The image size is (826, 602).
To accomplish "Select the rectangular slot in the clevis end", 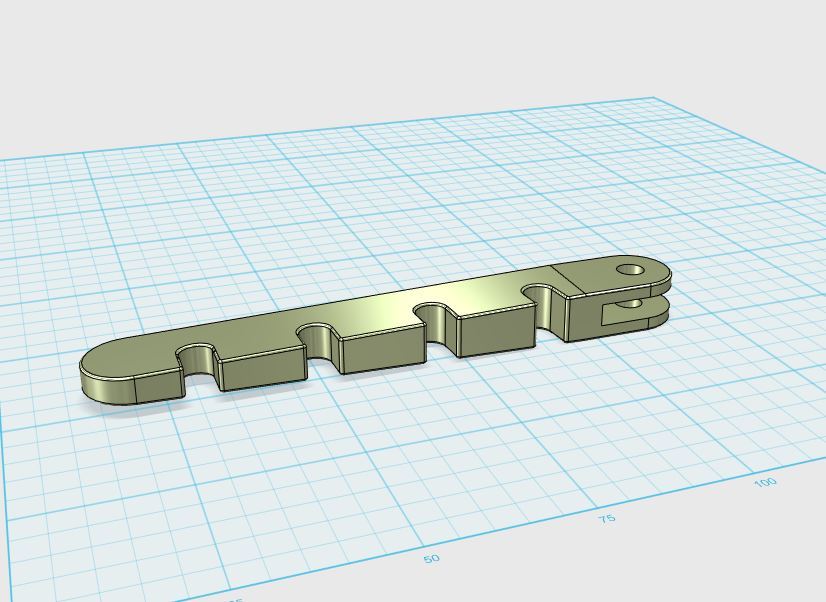I will (x=618, y=313).
